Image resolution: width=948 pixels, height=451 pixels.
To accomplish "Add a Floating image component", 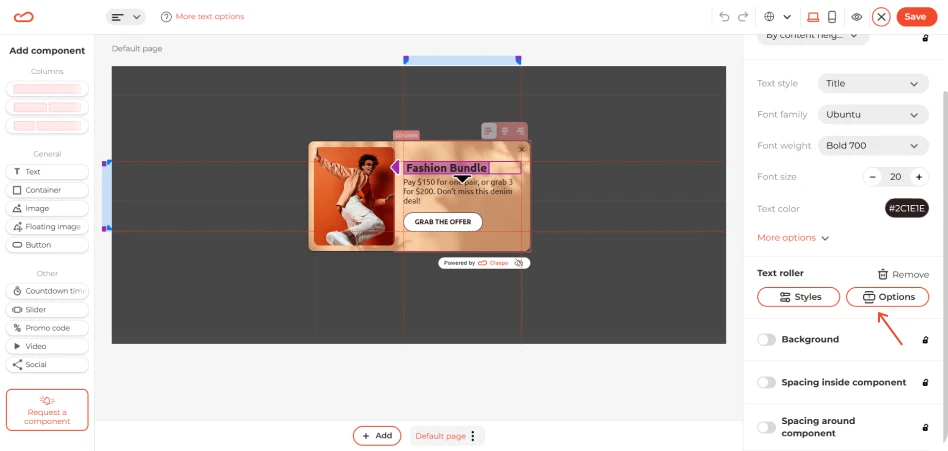I will 47,227.
